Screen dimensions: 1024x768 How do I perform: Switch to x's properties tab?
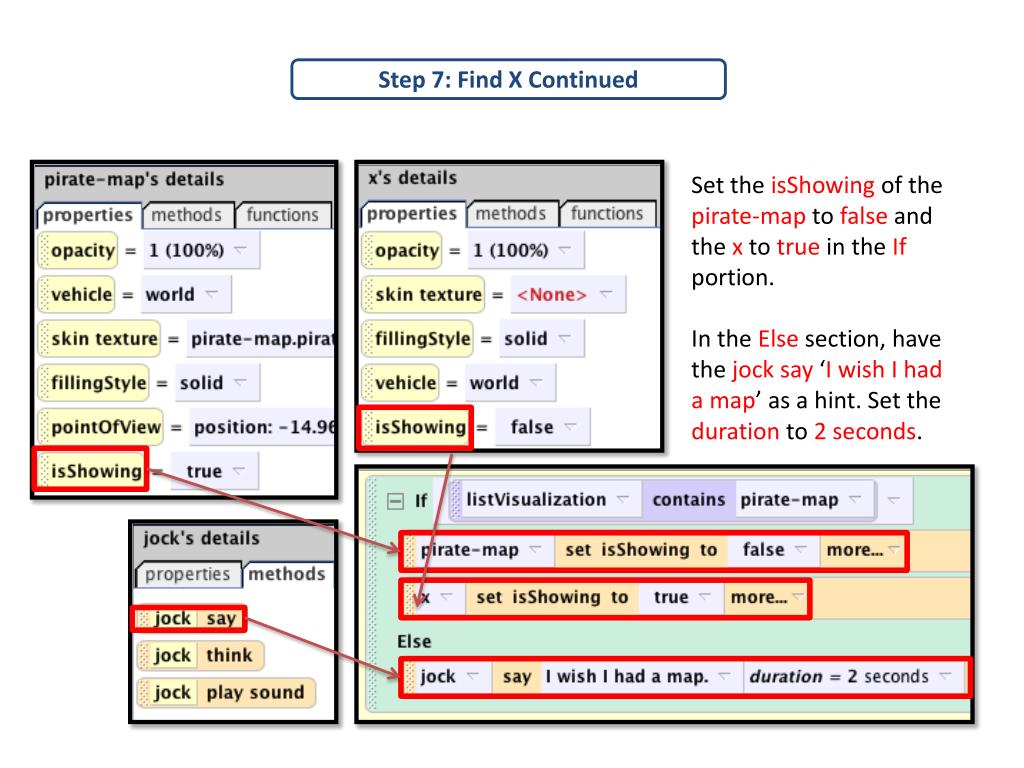tap(412, 214)
